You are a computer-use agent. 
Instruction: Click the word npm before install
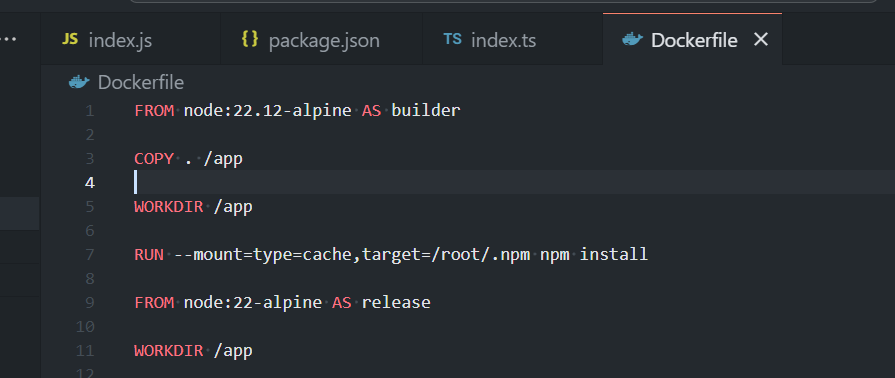[555, 255]
